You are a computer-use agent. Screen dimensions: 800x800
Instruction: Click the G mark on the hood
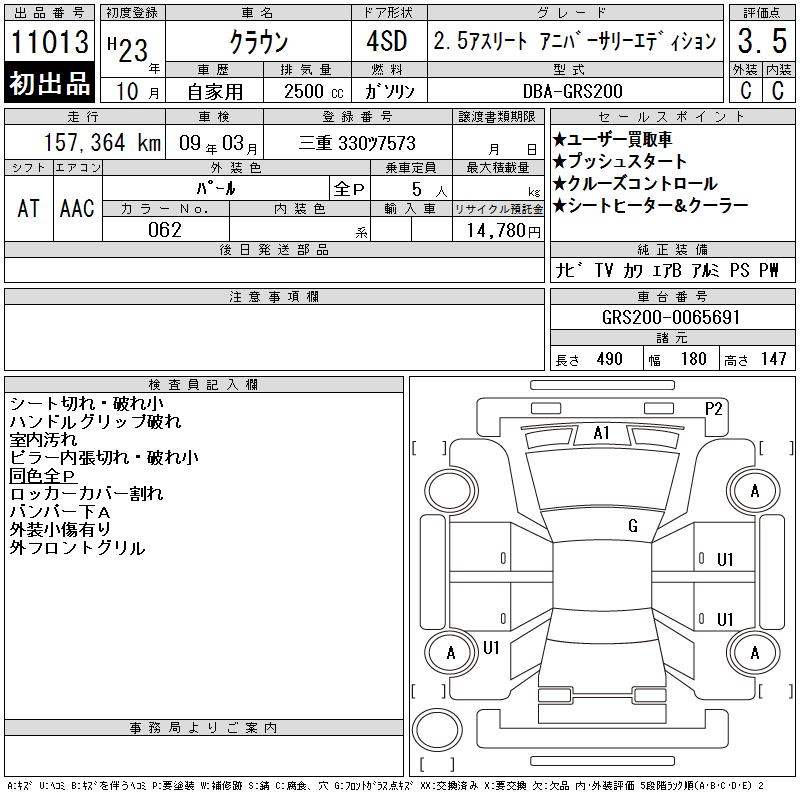pyautogui.click(x=633, y=525)
